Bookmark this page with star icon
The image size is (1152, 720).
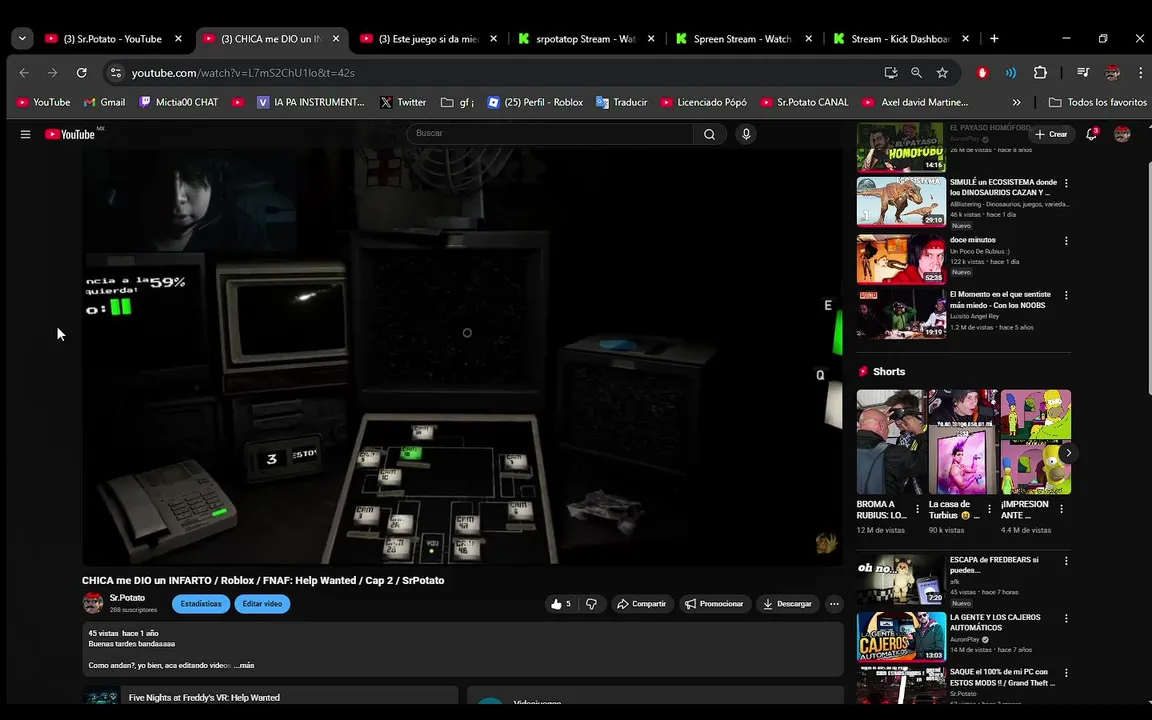943,73
